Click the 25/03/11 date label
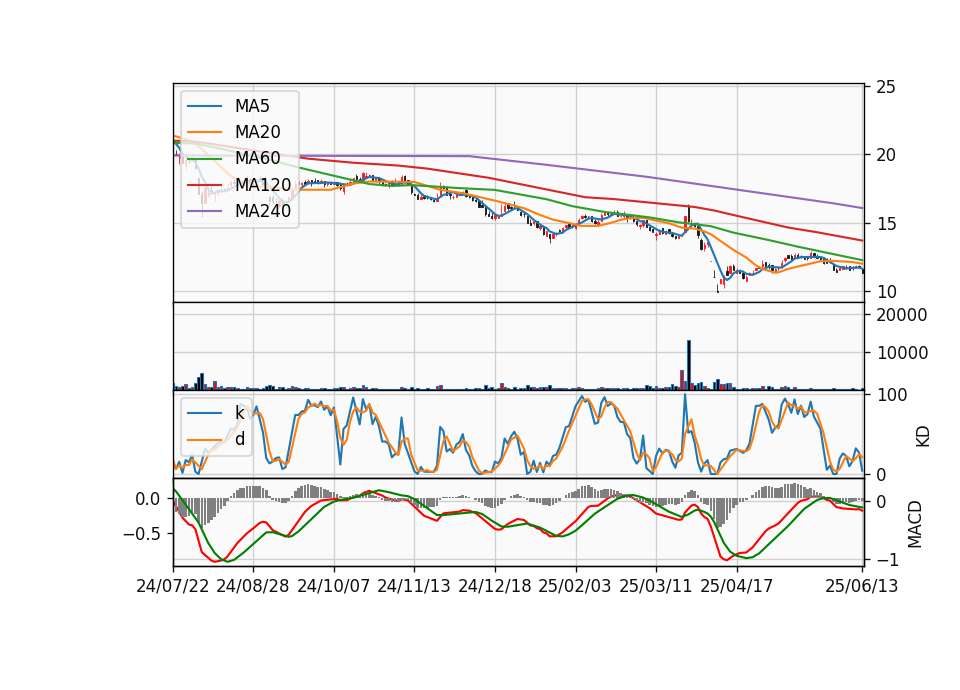The height and width of the screenshot is (690, 960). (656, 586)
